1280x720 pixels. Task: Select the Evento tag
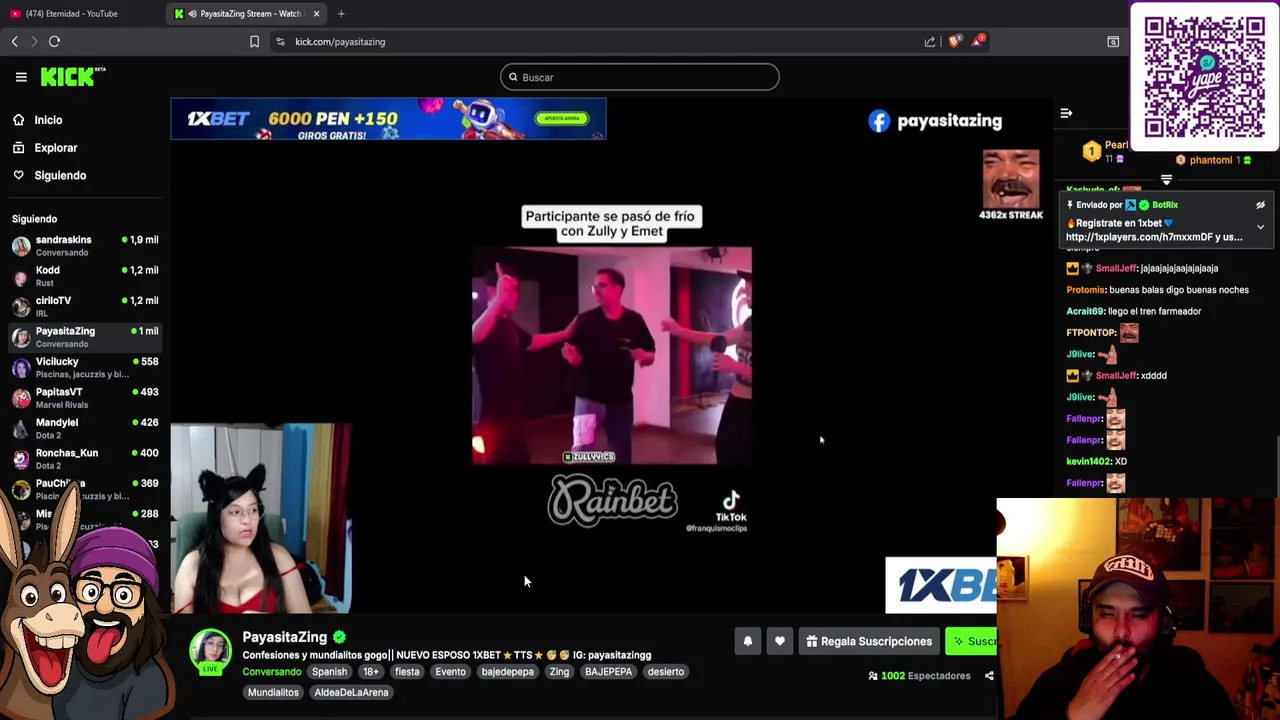[450, 672]
